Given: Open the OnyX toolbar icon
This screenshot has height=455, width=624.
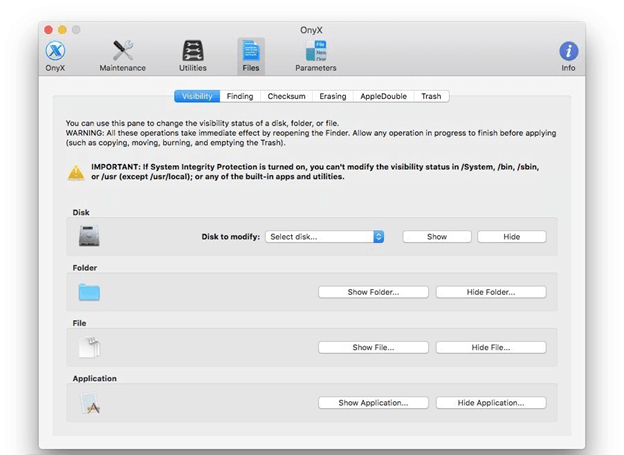Looking at the screenshot, I should coord(56,52).
